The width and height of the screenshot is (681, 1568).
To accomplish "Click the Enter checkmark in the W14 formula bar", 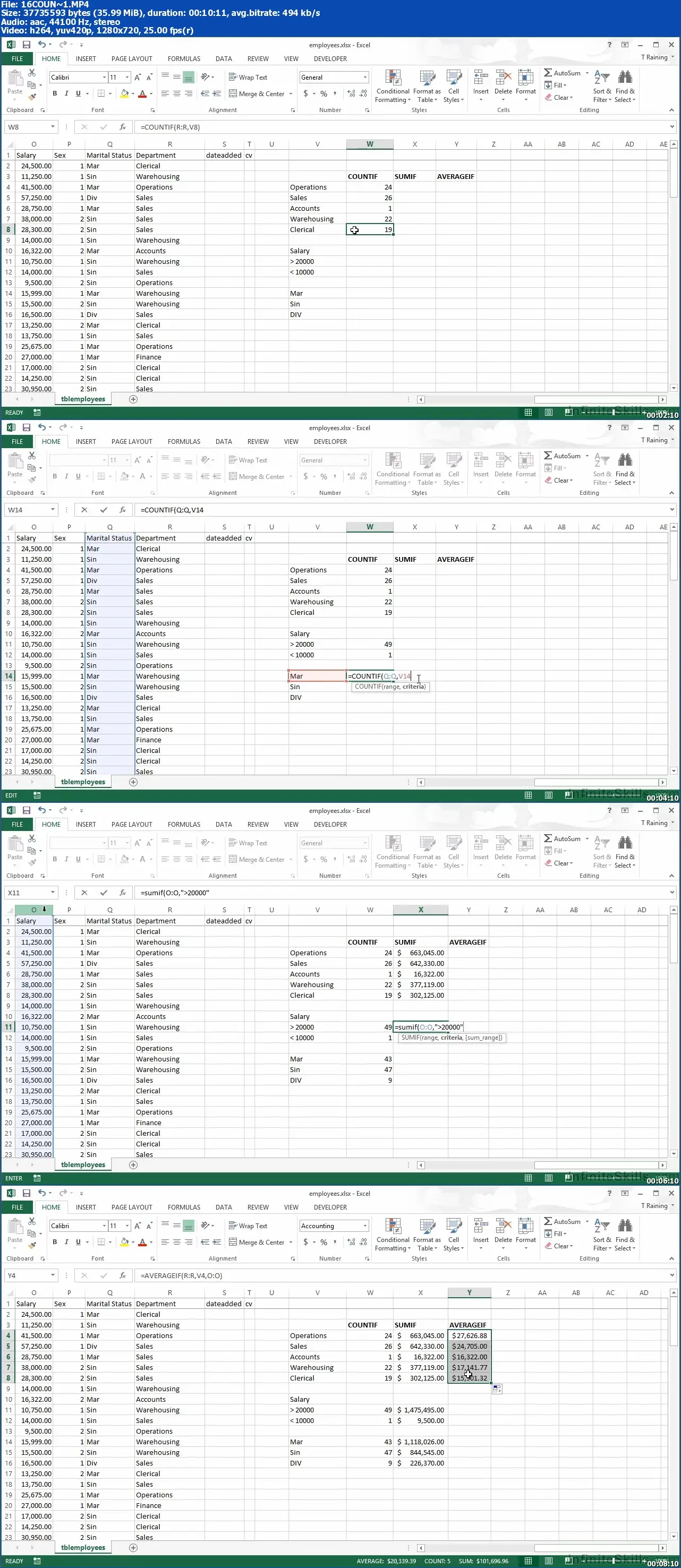I will (104, 510).
